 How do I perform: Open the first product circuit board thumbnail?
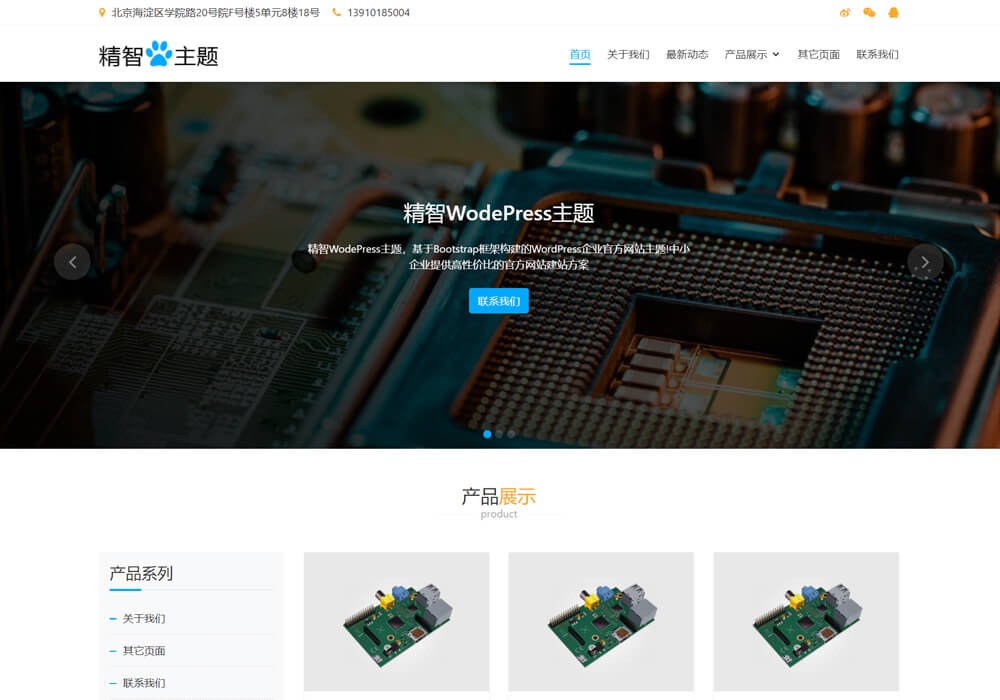click(x=396, y=620)
